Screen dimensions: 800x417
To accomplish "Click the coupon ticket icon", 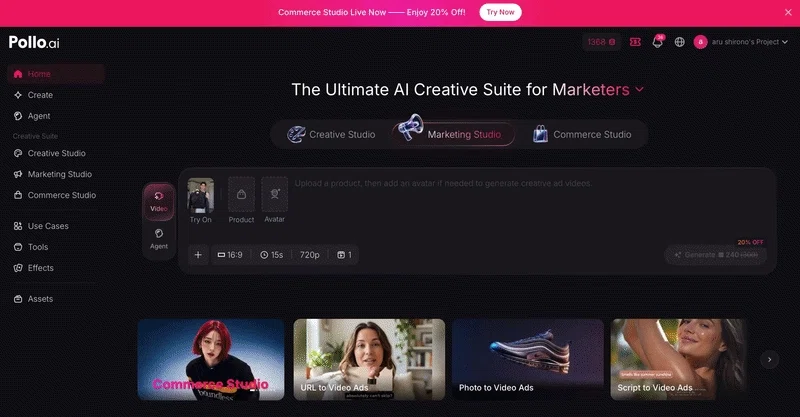I will click(635, 42).
